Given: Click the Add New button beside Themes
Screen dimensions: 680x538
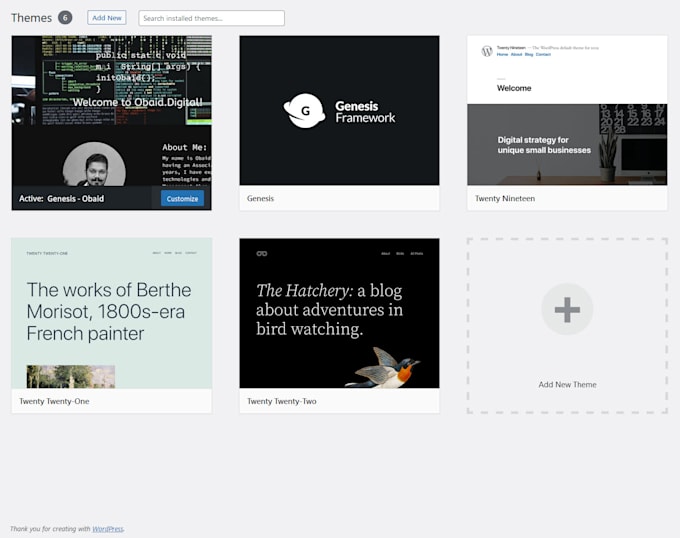Looking at the screenshot, I should (107, 18).
